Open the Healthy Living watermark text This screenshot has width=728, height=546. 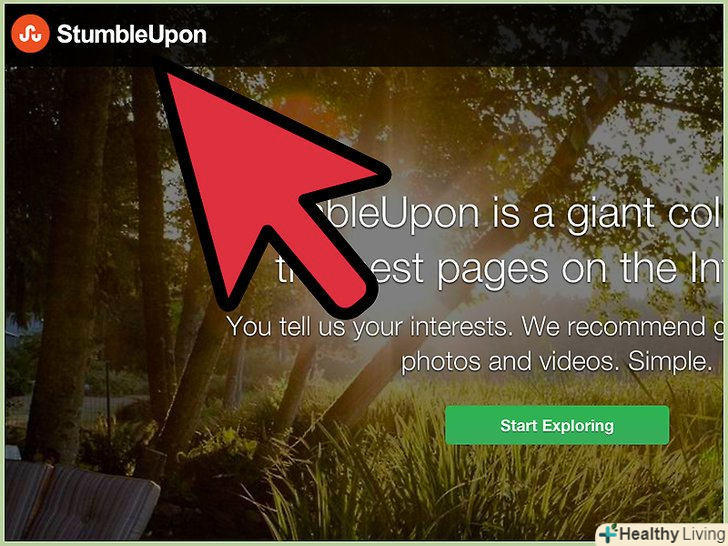(671, 534)
